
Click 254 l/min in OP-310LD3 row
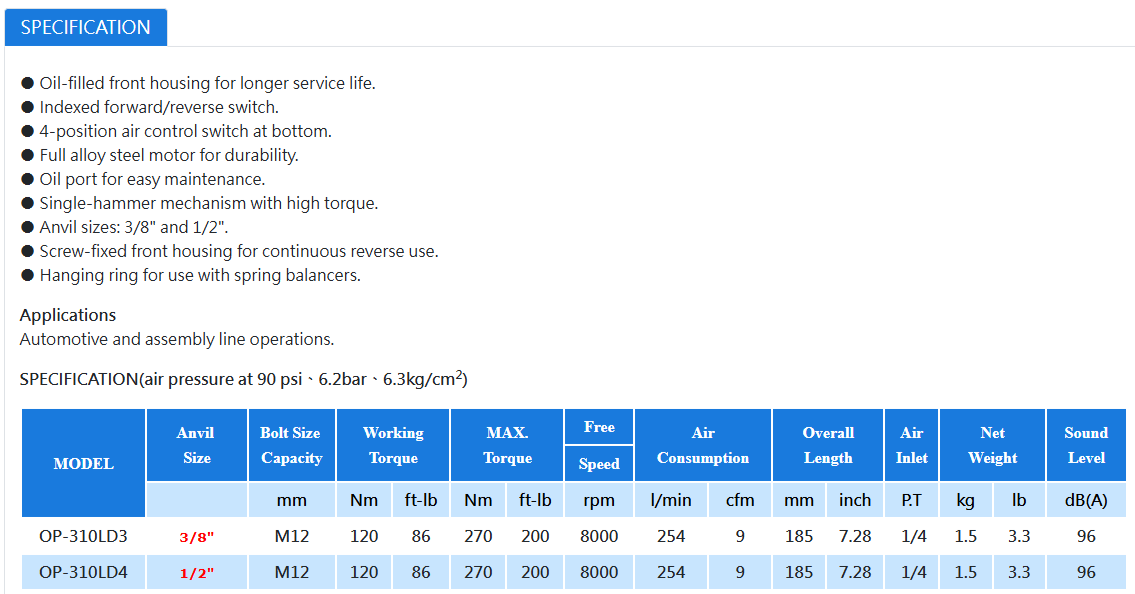pos(671,536)
